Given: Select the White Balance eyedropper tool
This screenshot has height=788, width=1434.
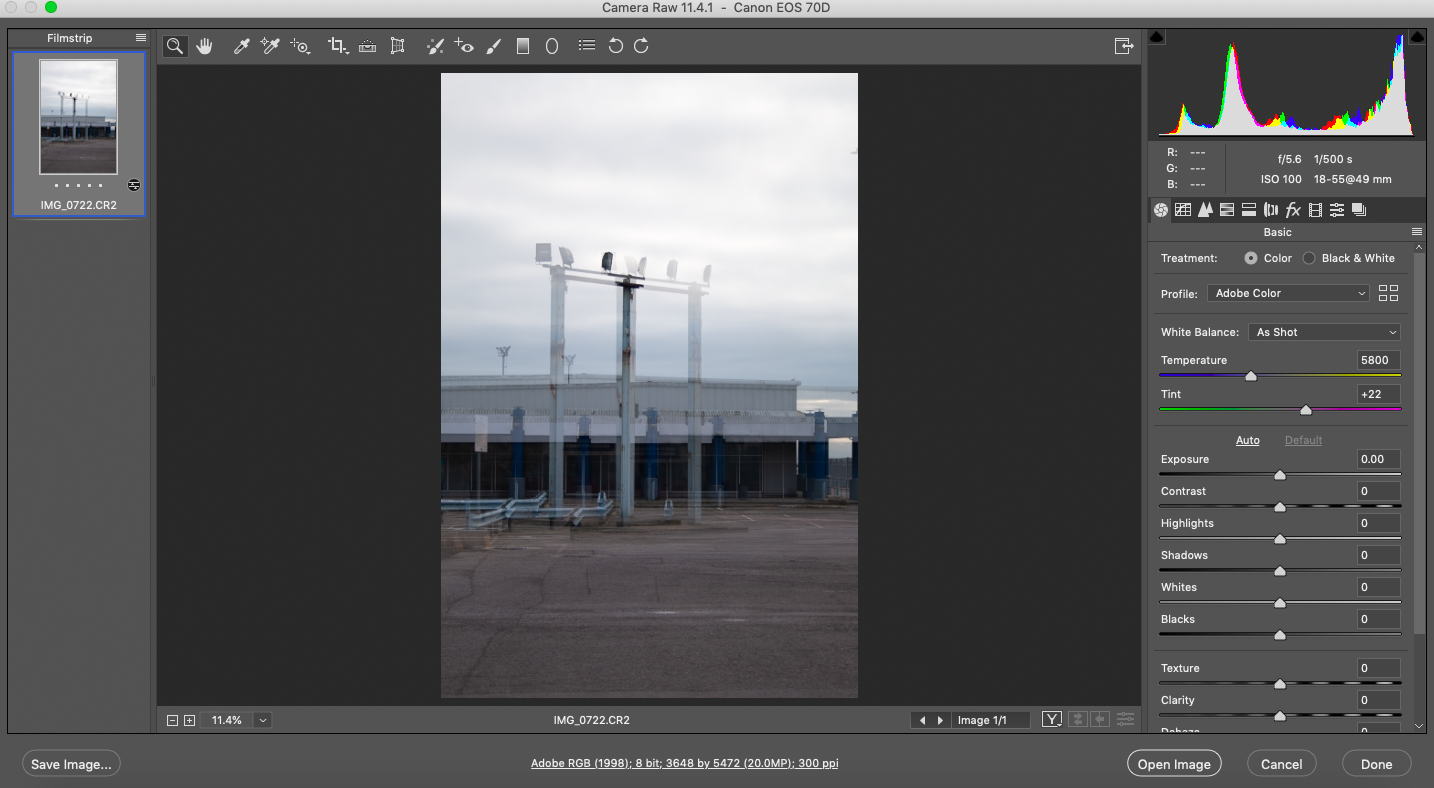Looking at the screenshot, I should pos(241,46).
